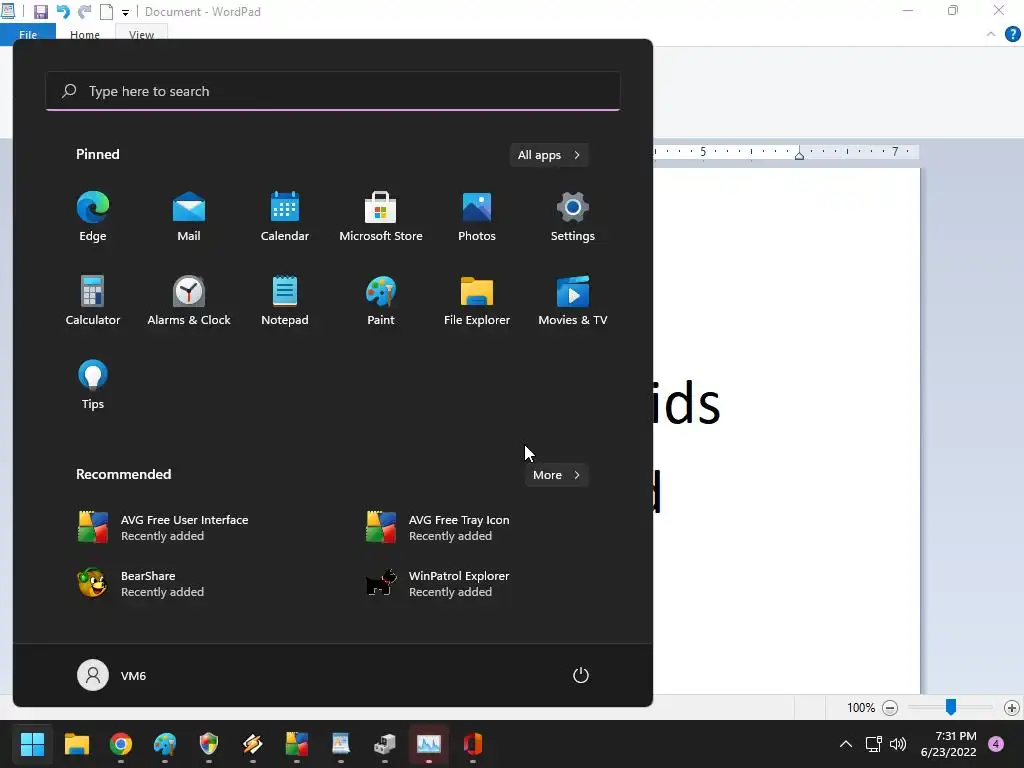This screenshot has width=1024, height=768.
Task: Open the Windows security shield taskbar app
Action: (x=208, y=744)
